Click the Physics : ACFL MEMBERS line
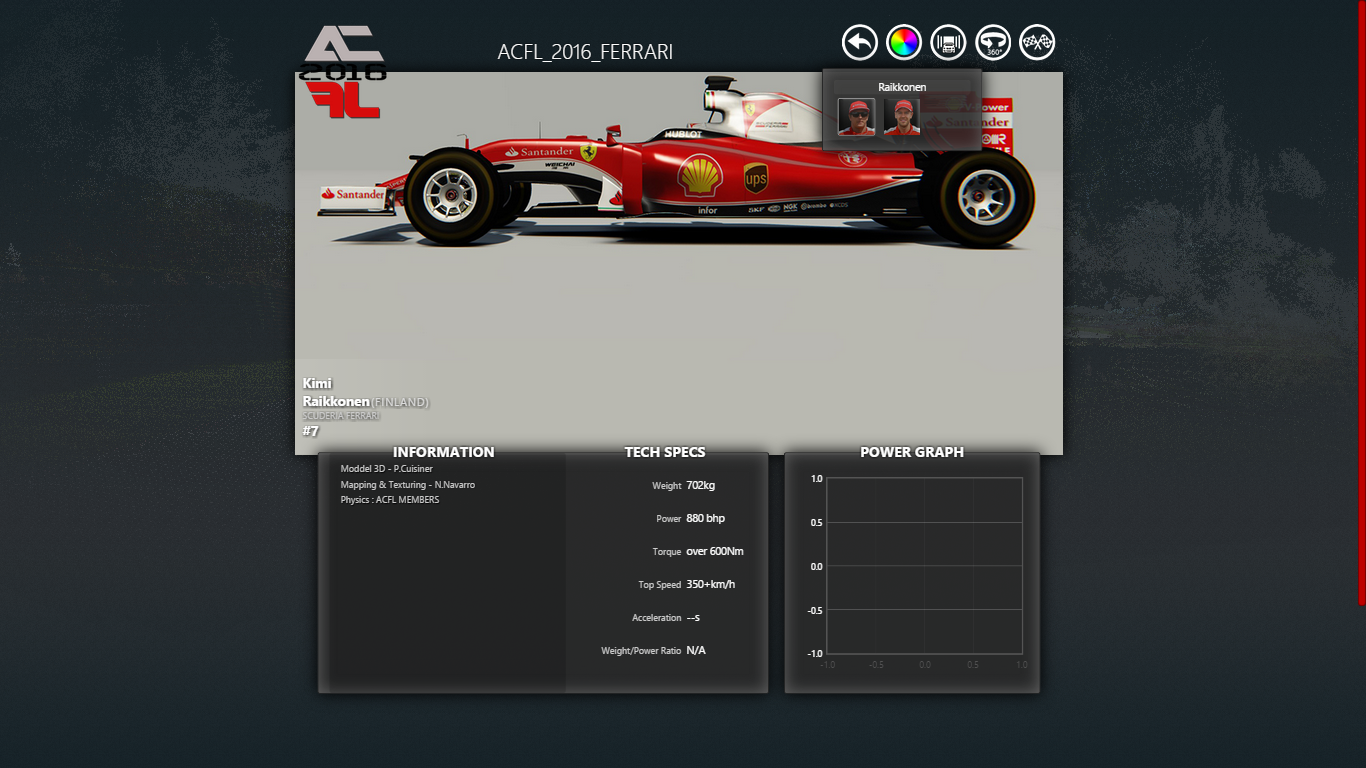Viewport: 1366px width, 768px height. (x=389, y=499)
